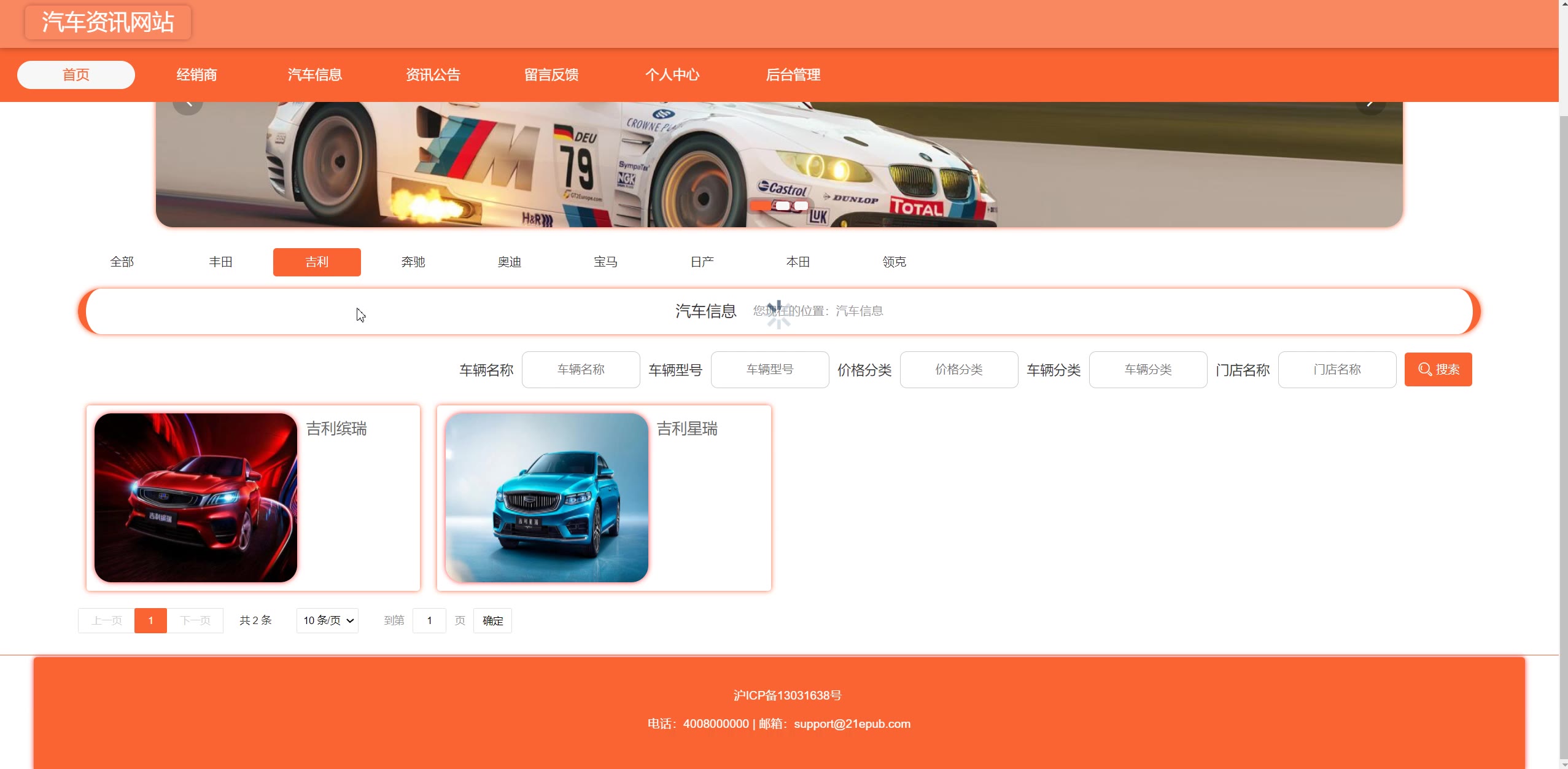
Task: Select the 本田 brand filter
Action: (798, 262)
